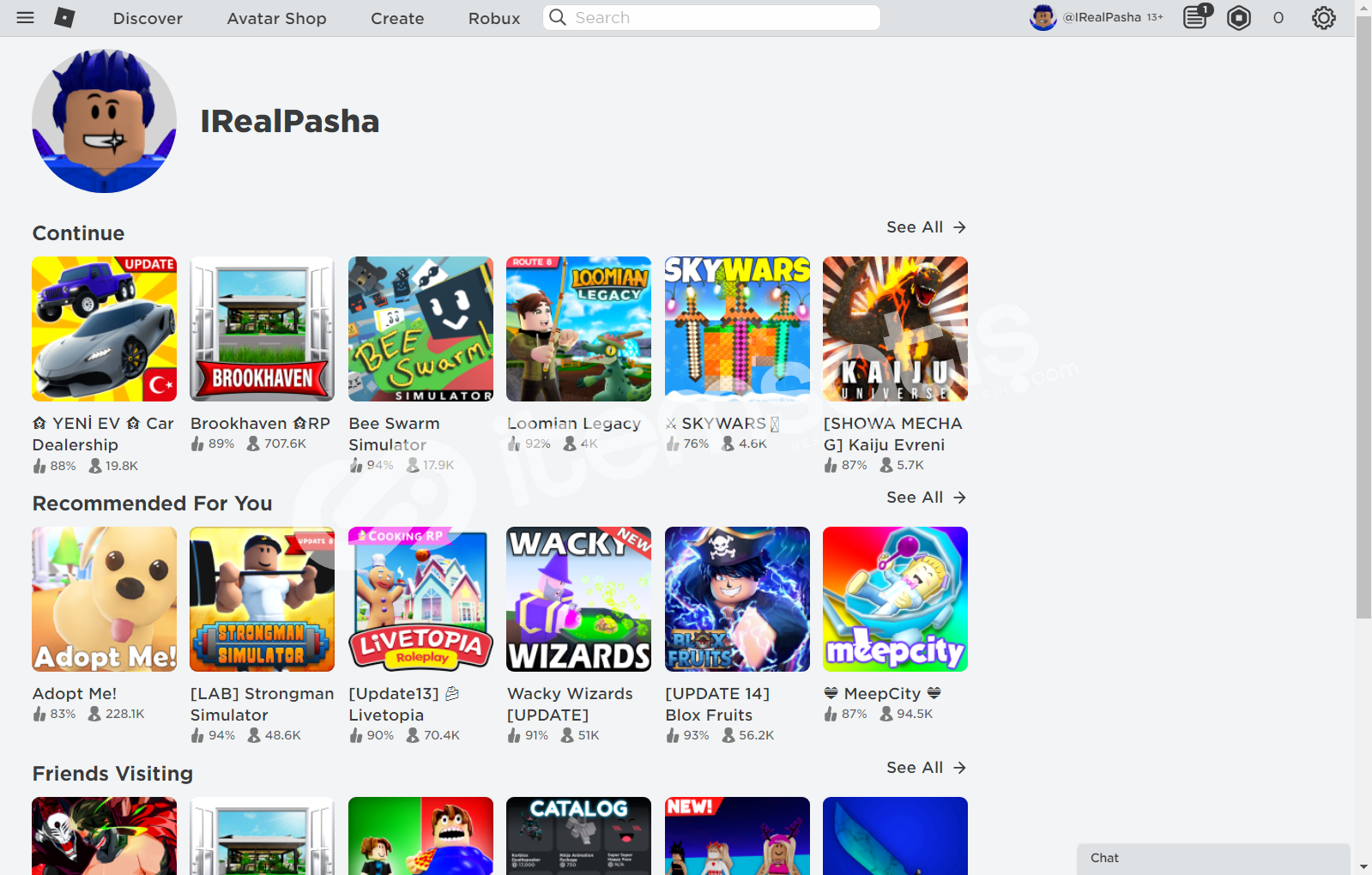
Task: Open the Strongman Simulator thumbnail
Action: point(263,599)
